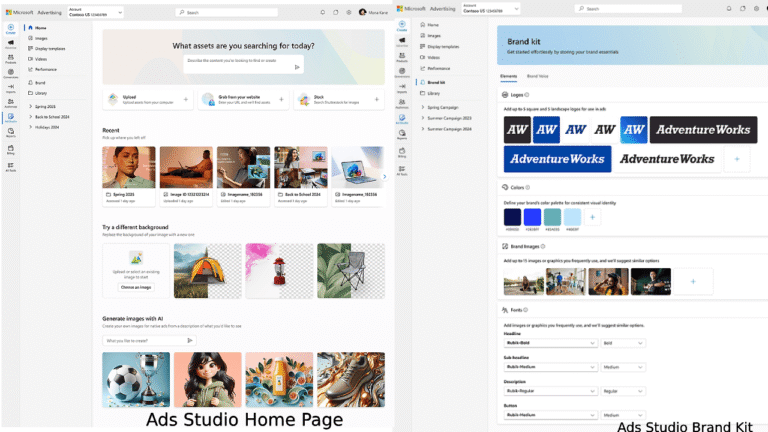The image size is (768, 432).
Task: Click send arrow beside 'What you like to create?'
Action: point(190,340)
